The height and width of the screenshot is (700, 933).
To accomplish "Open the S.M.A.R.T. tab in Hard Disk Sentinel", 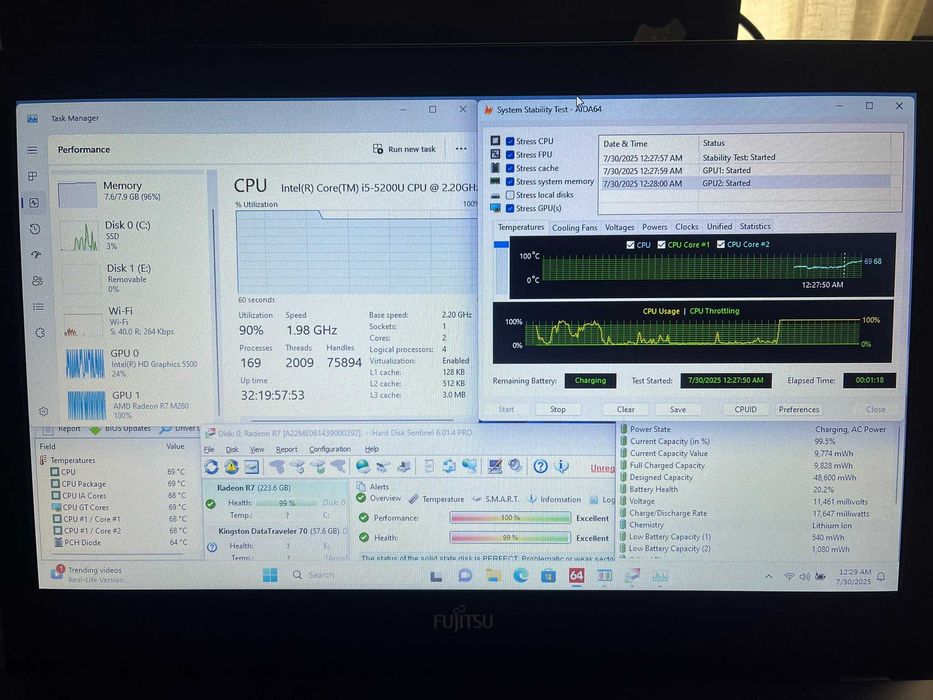I will tap(496, 499).
